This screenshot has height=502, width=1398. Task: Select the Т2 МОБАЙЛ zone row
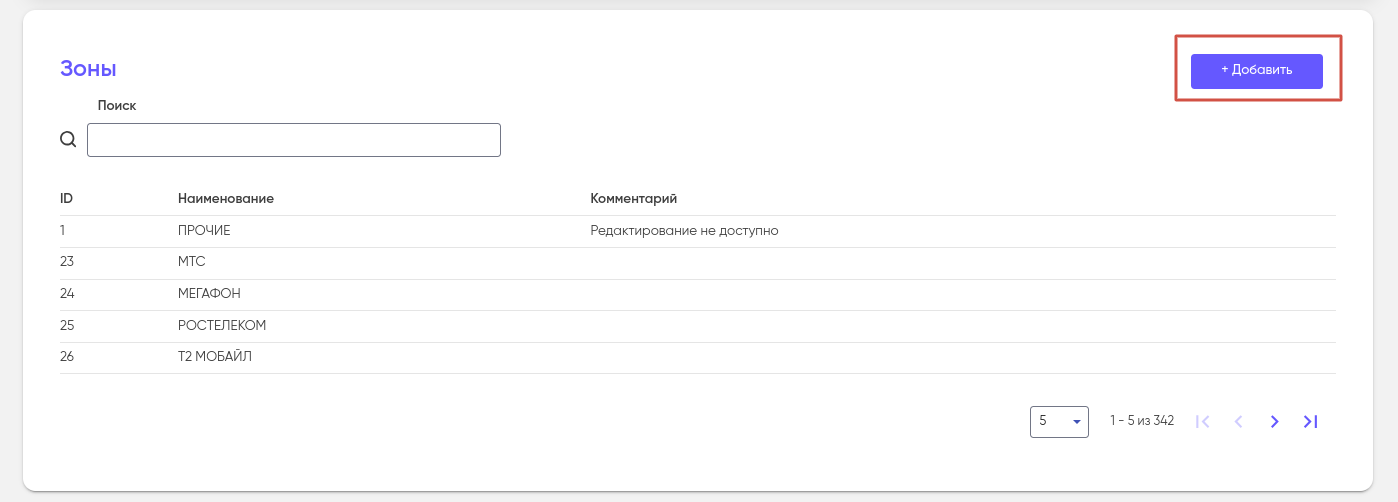pos(215,357)
